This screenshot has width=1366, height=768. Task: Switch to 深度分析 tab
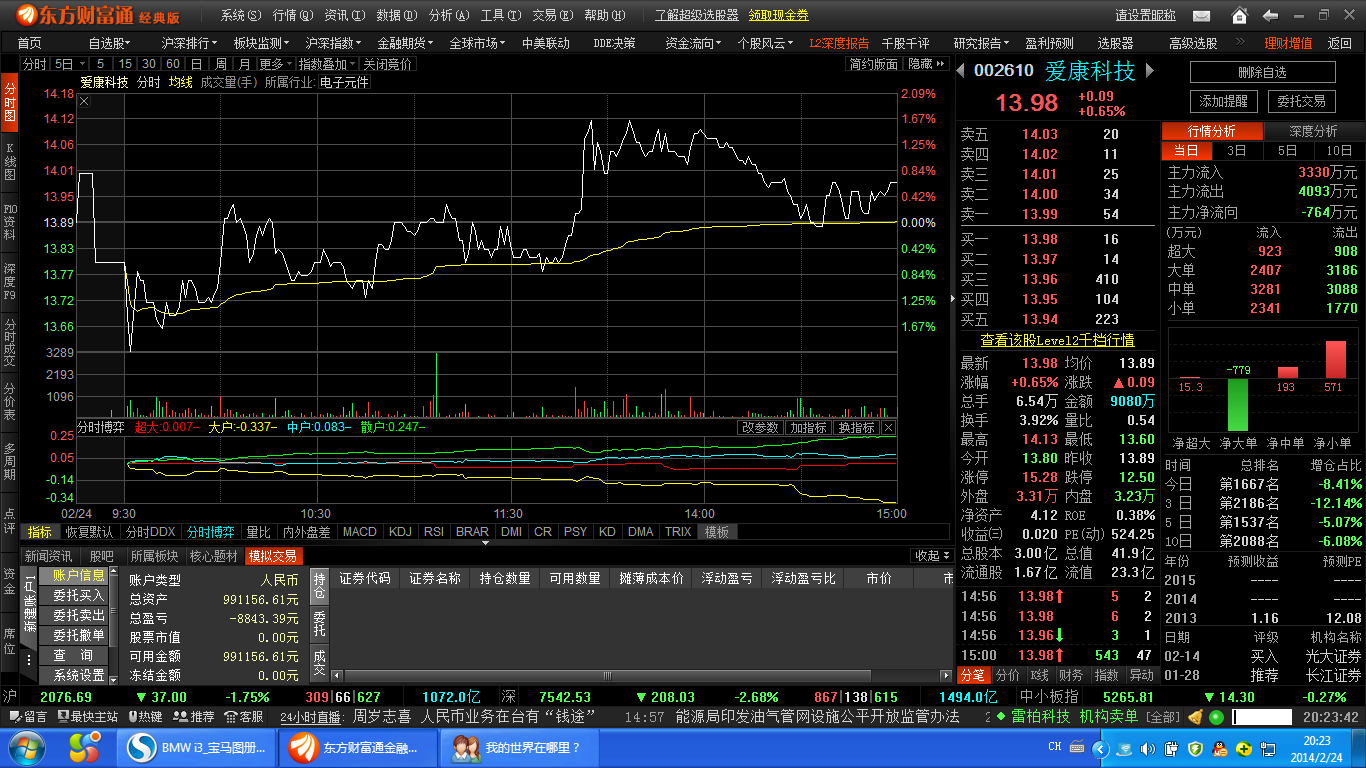click(1313, 131)
